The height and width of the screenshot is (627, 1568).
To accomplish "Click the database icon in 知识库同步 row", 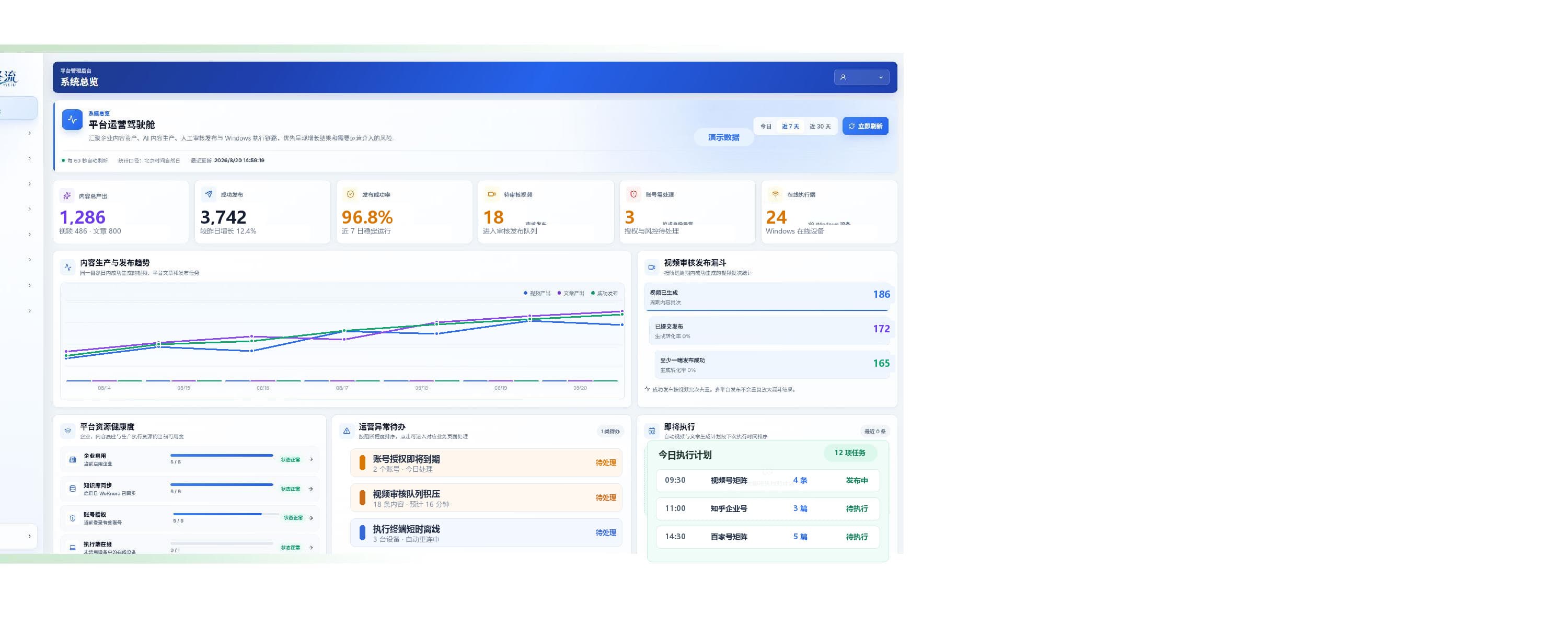I will click(x=73, y=489).
